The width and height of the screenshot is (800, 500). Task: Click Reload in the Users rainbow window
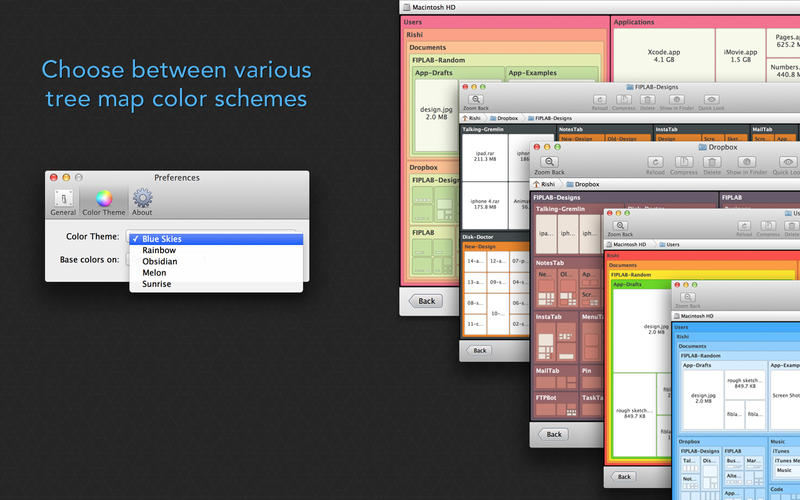(x=744, y=229)
